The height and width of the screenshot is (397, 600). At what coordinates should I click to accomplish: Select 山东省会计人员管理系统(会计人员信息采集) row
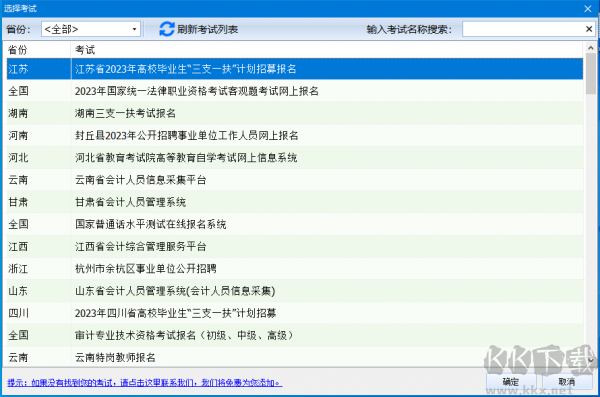point(295,291)
